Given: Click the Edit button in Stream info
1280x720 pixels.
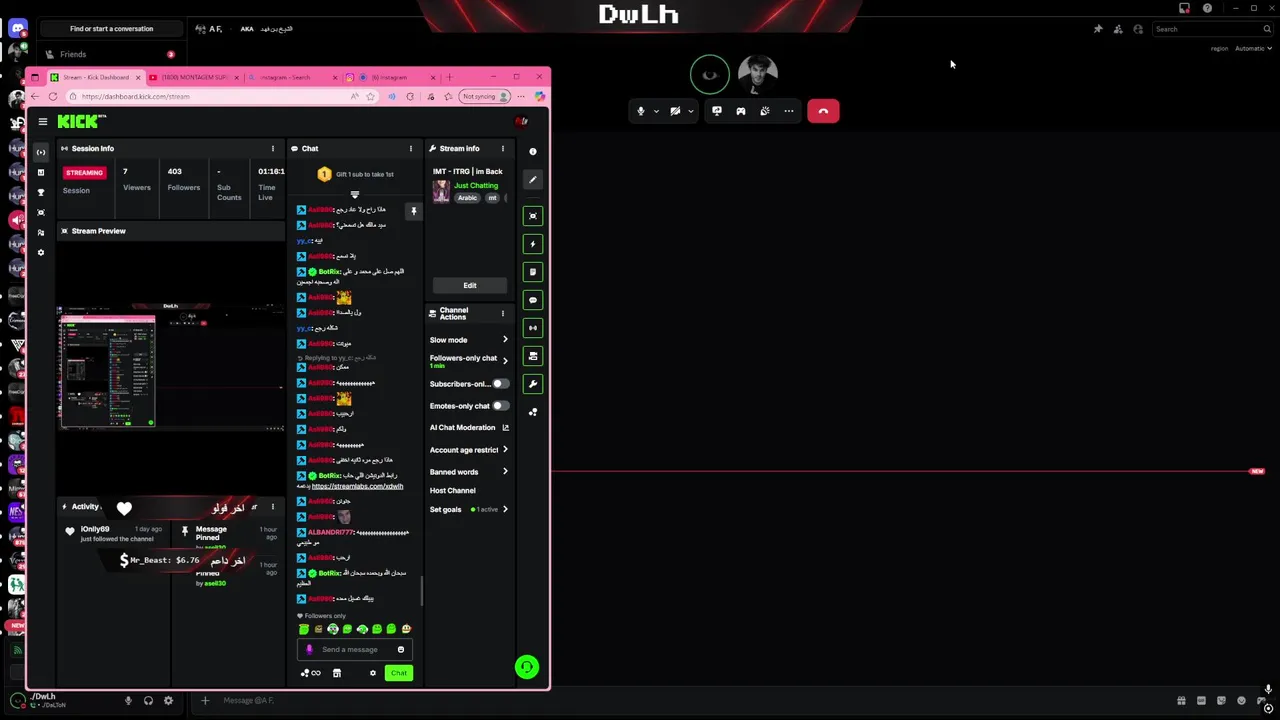Looking at the screenshot, I should click(469, 285).
